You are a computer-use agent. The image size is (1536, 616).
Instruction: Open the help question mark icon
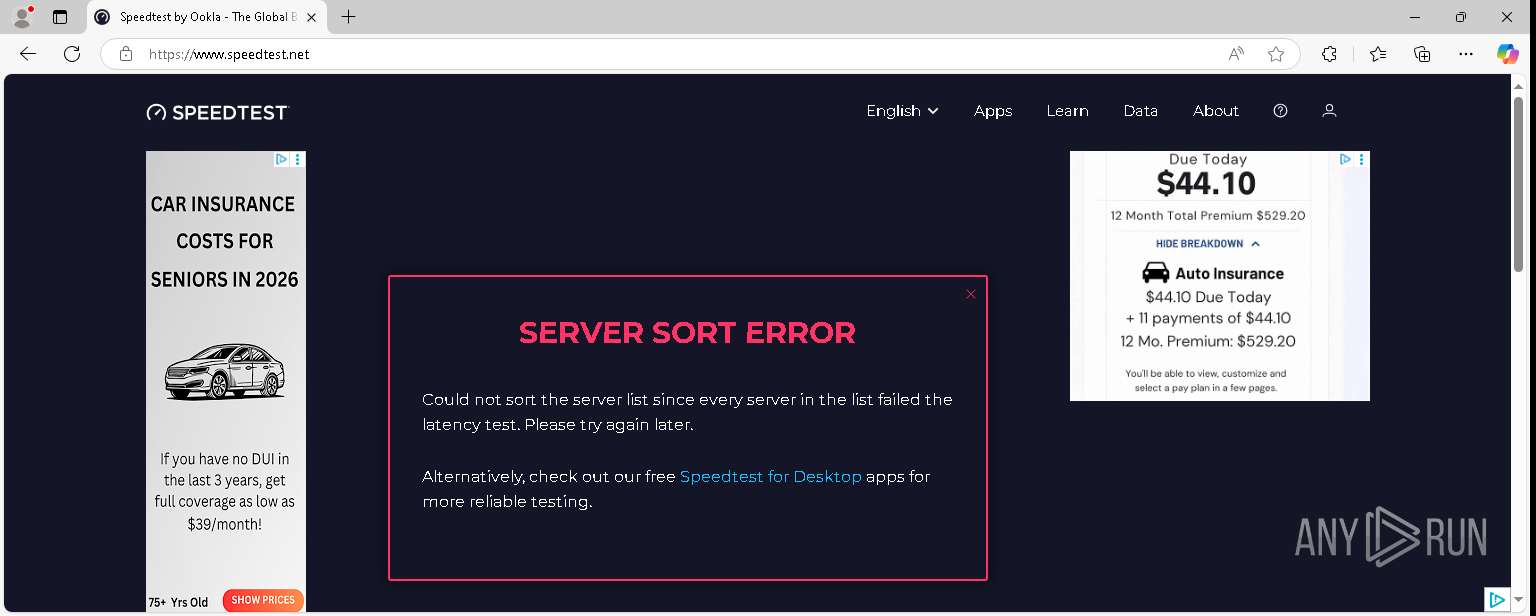[1280, 111]
